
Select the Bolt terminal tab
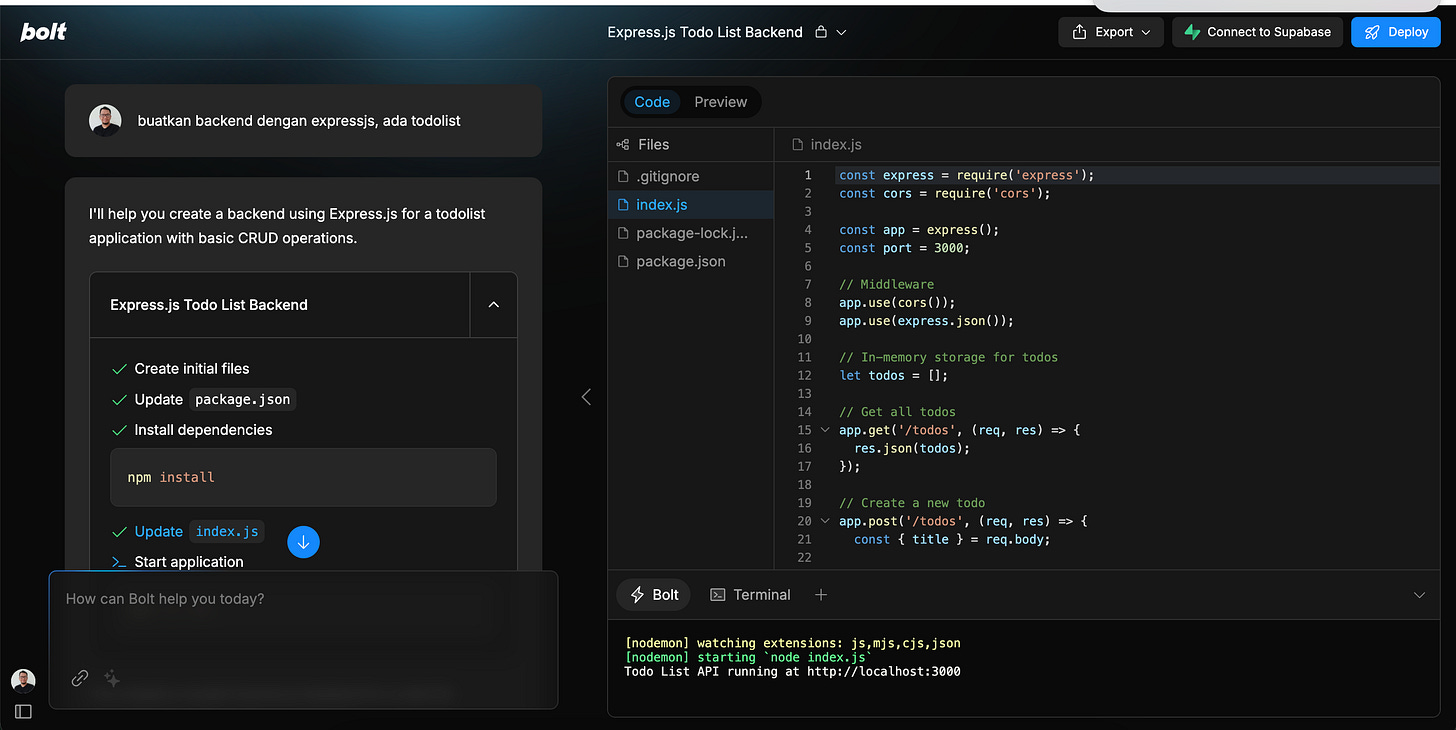[654, 595]
